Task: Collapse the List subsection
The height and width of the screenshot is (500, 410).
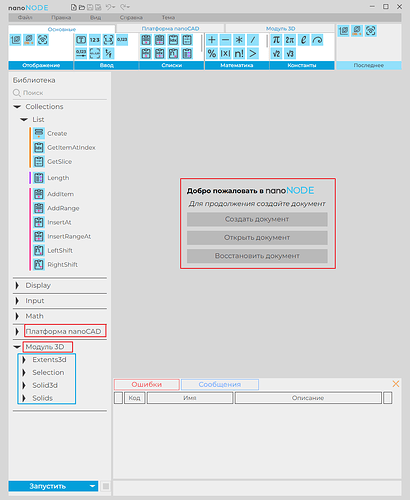Action: click(x=24, y=119)
